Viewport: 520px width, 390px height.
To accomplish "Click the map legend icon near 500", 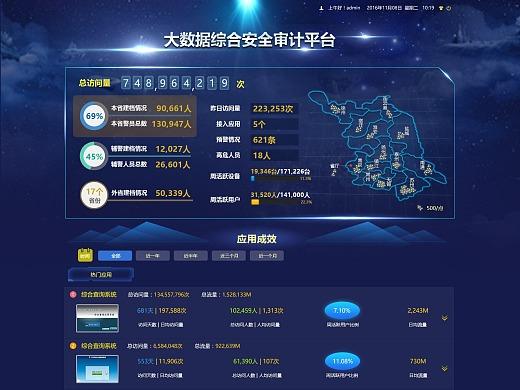I will pos(420,208).
